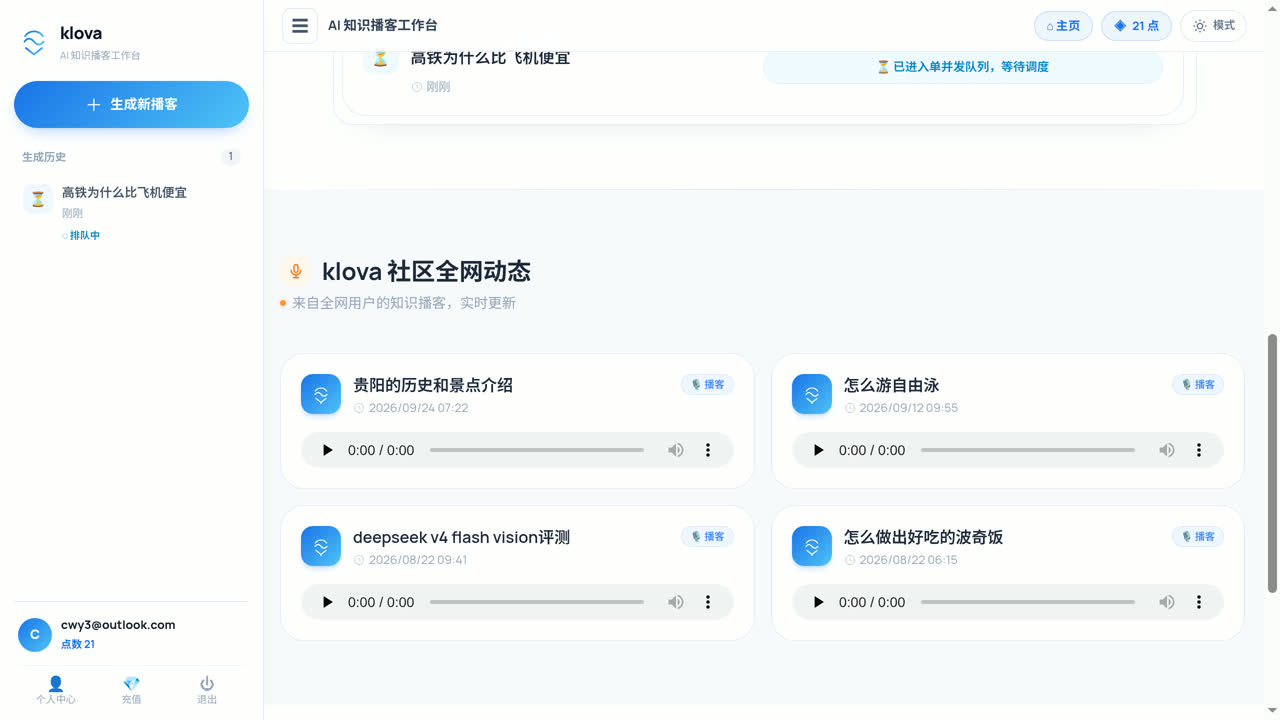Click the 退出 logout power icon
Image resolution: width=1280 pixels, height=720 pixels.
click(x=207, y=690)
